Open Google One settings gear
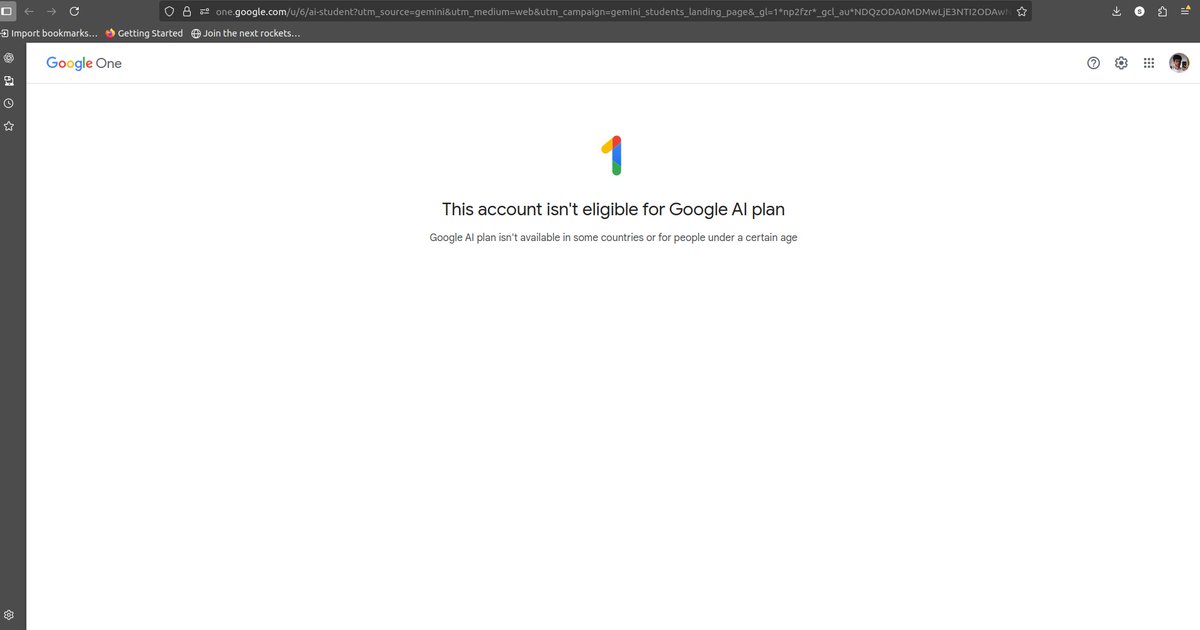 click(x=1121, y=63)
